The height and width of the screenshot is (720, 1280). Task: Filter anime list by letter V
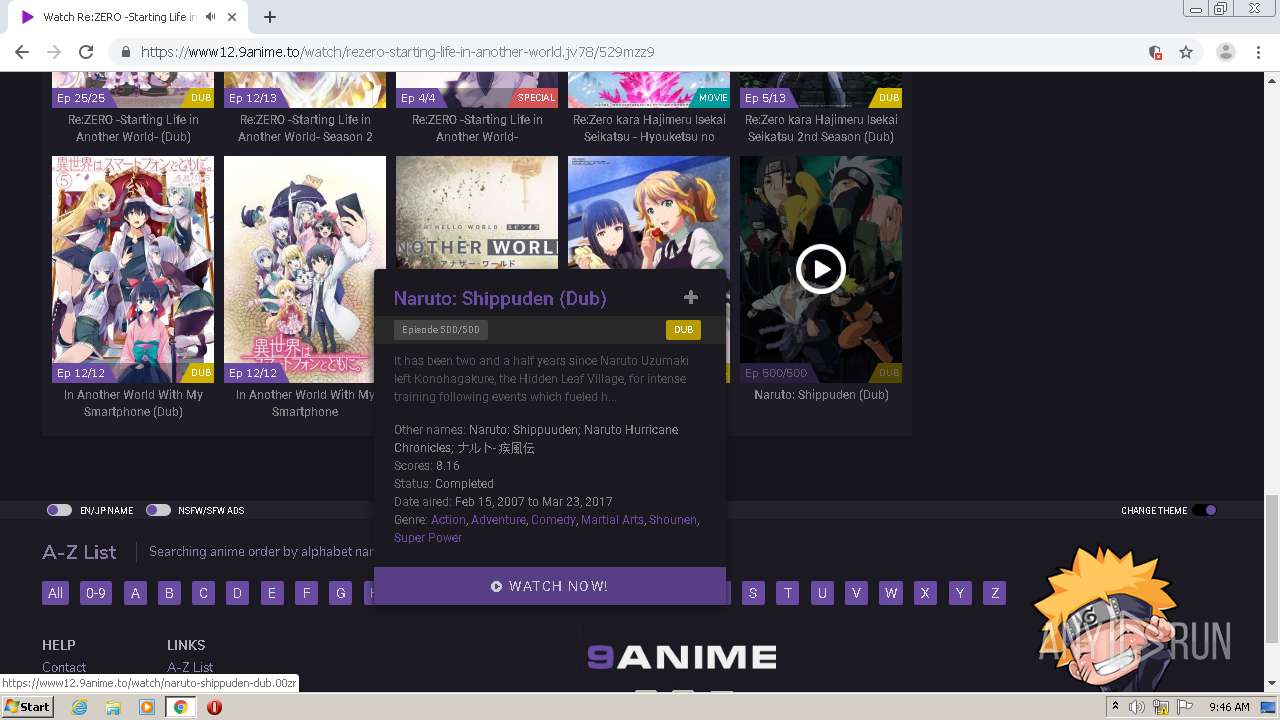coord(856,593)
